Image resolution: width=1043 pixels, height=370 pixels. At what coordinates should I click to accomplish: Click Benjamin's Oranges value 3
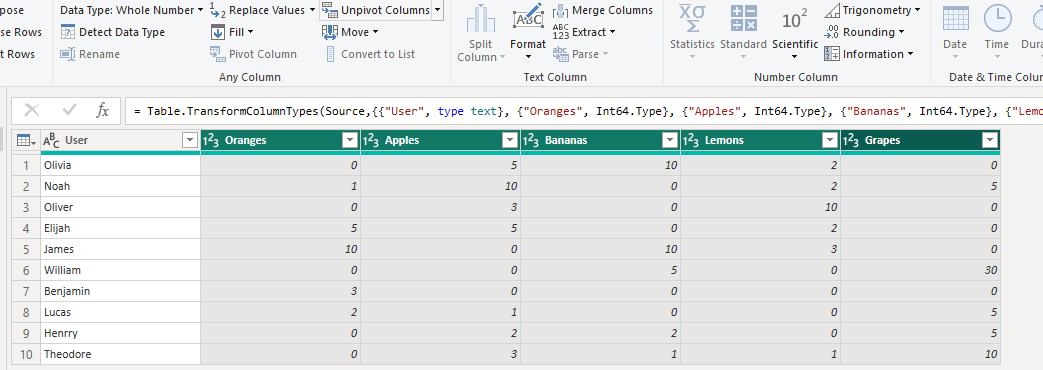coord(281,291)
